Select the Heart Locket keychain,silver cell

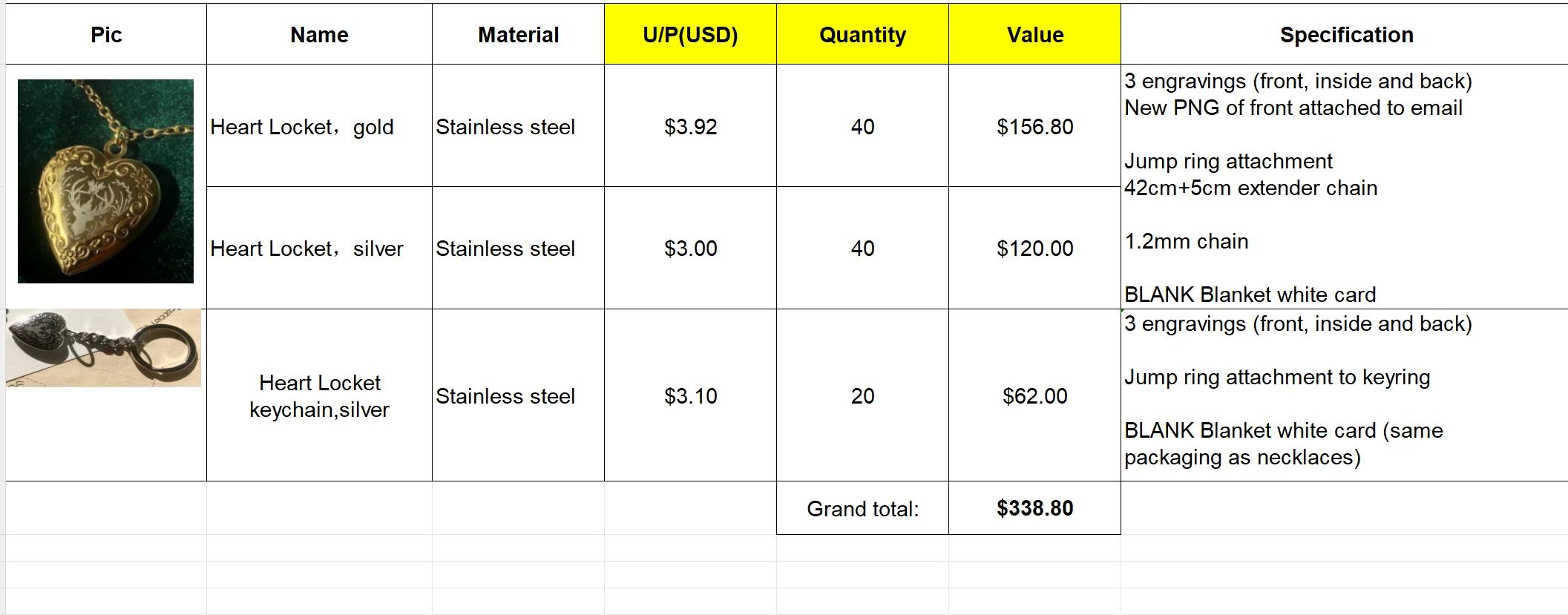tap(319, 395)
